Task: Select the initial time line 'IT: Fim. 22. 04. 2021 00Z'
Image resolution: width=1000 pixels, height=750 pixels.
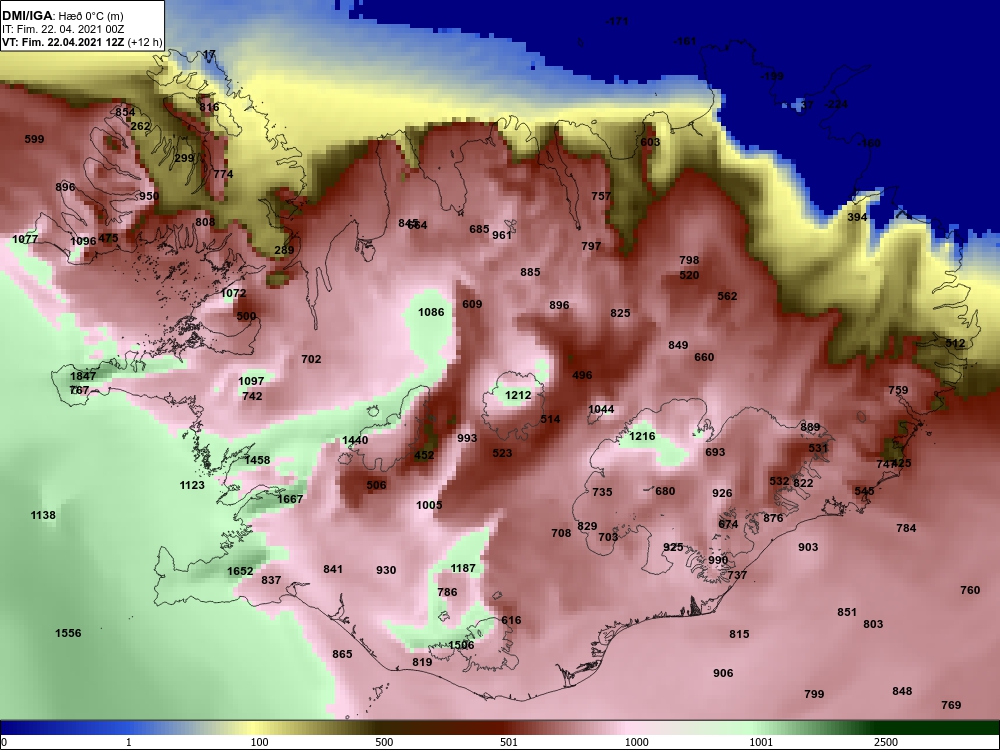Action: pos(62,29)
